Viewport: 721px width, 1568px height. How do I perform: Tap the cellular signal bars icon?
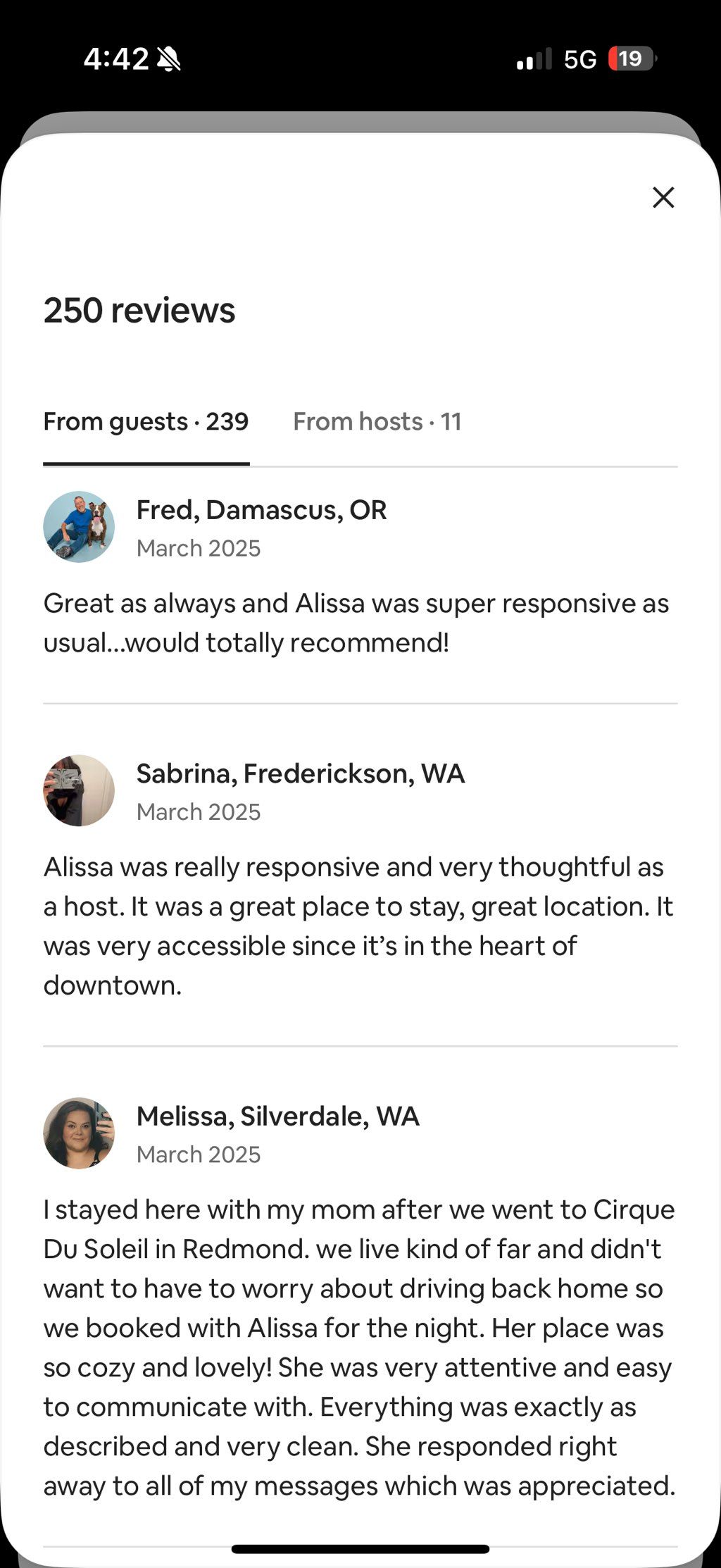pos(534,59)
